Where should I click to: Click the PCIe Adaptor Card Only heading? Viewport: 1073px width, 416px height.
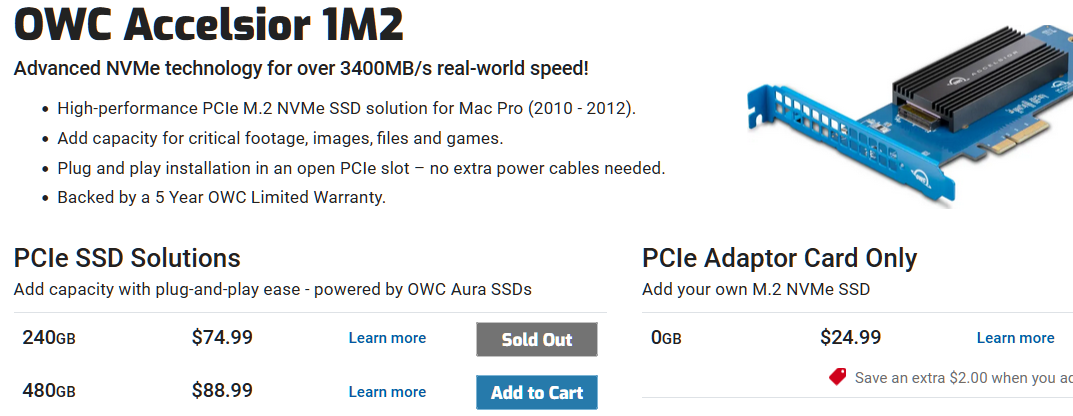779,258
